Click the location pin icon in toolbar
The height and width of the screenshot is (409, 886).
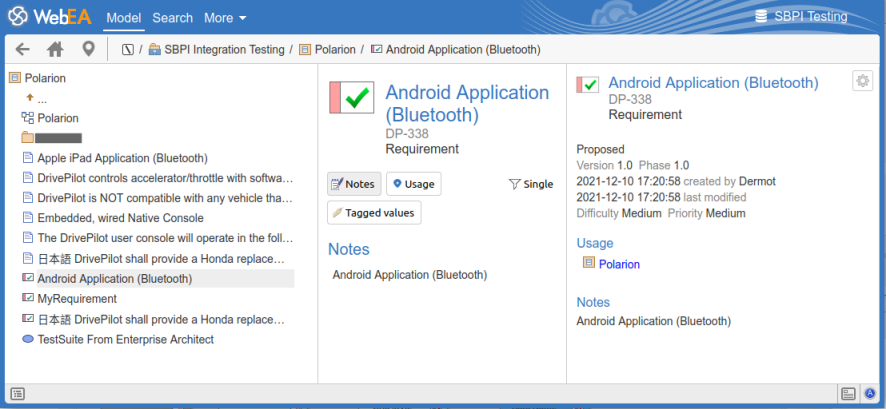[x=88, y=49]
